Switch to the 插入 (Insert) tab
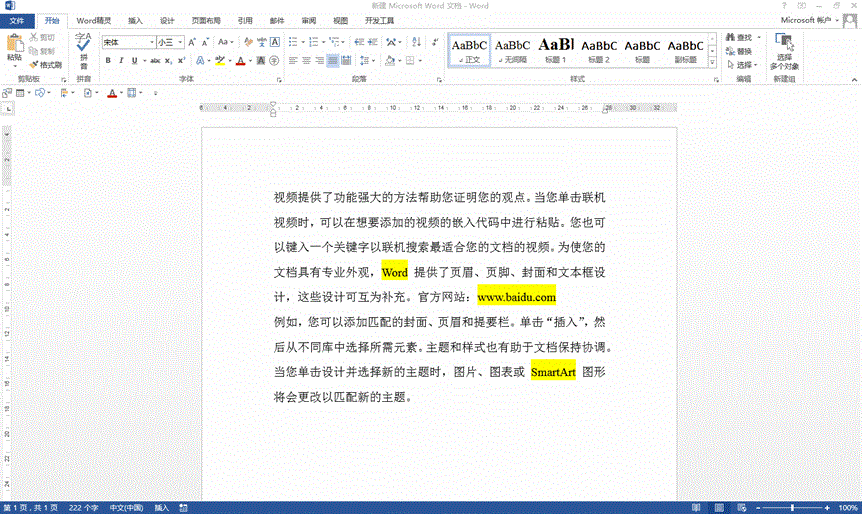 [135, 20]
